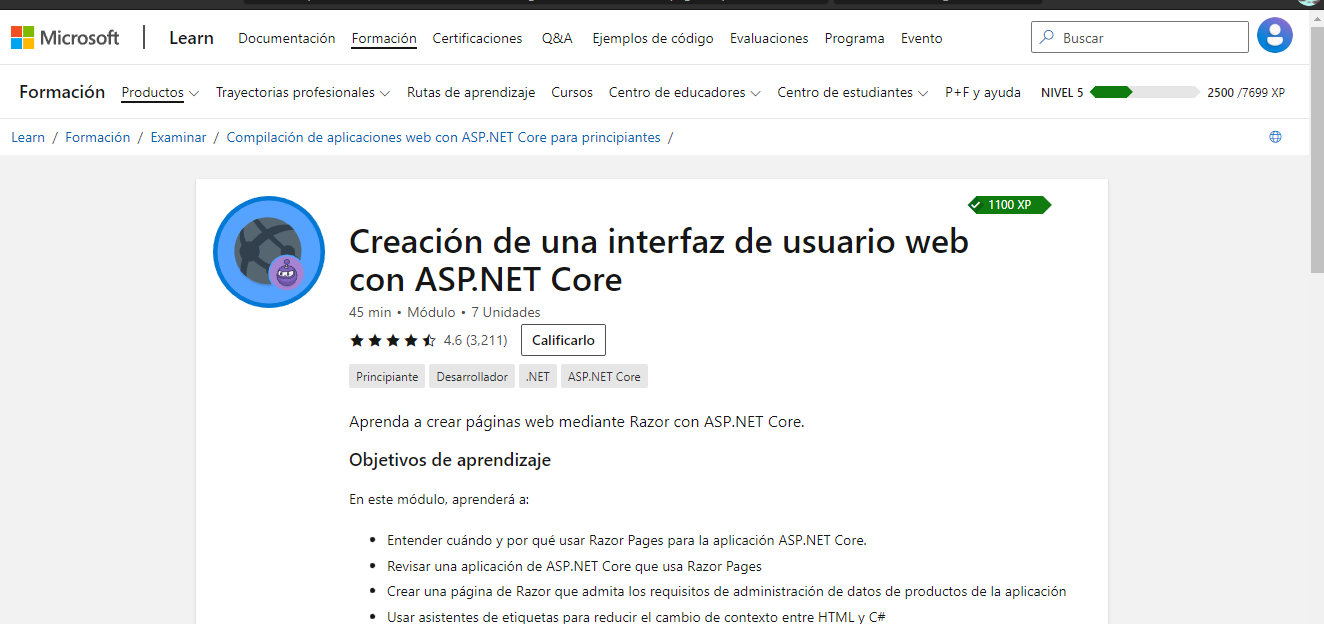This screenshot has width=1324, height=624.
Task: Open the Certificaciones menu item
Action: click(x=477, y=38)
